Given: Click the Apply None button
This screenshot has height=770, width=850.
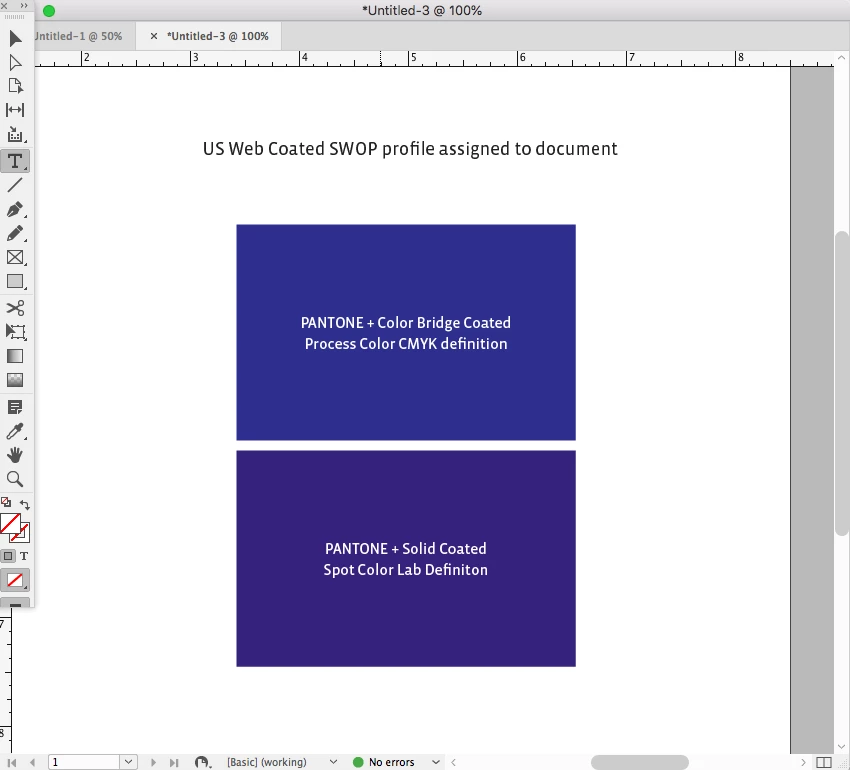Looking at the screenshot, I should 15,580.
